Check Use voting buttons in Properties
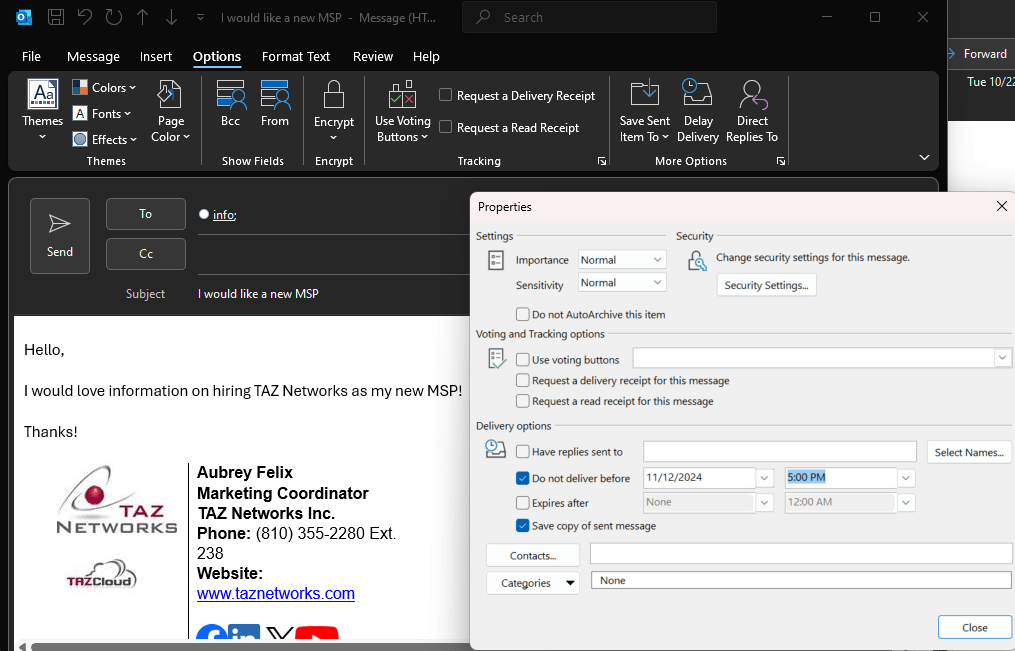The image size is (1015, 651). point(522,360)
